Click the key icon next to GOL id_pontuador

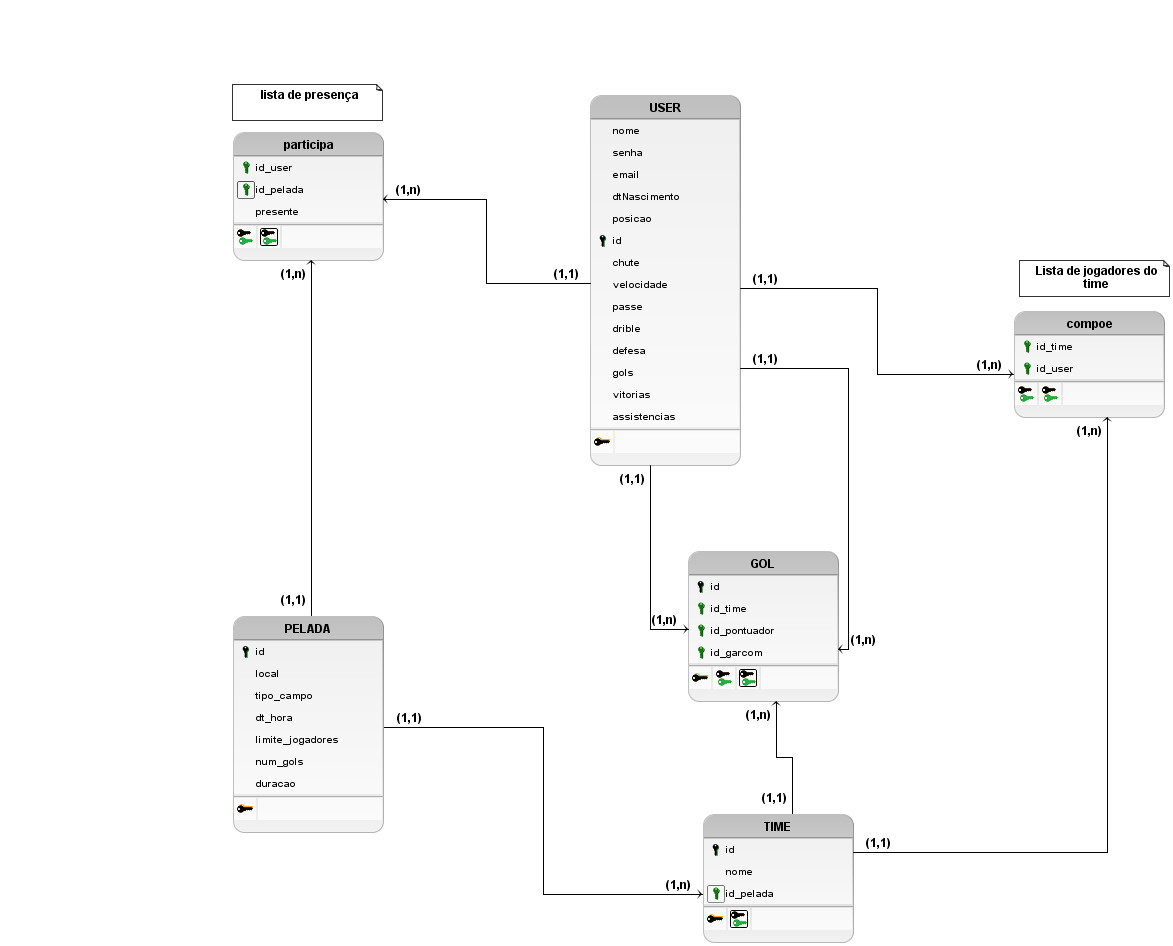click(x=701, y=631)
